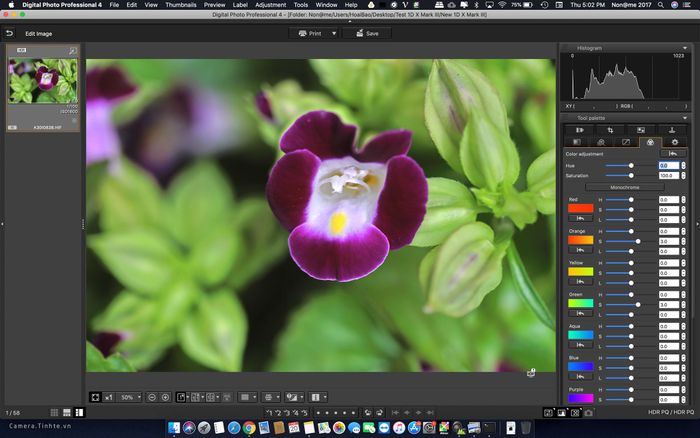700x438 pixels.
Task: Set the preview zoom to x1
Action: tap(109, 397)
